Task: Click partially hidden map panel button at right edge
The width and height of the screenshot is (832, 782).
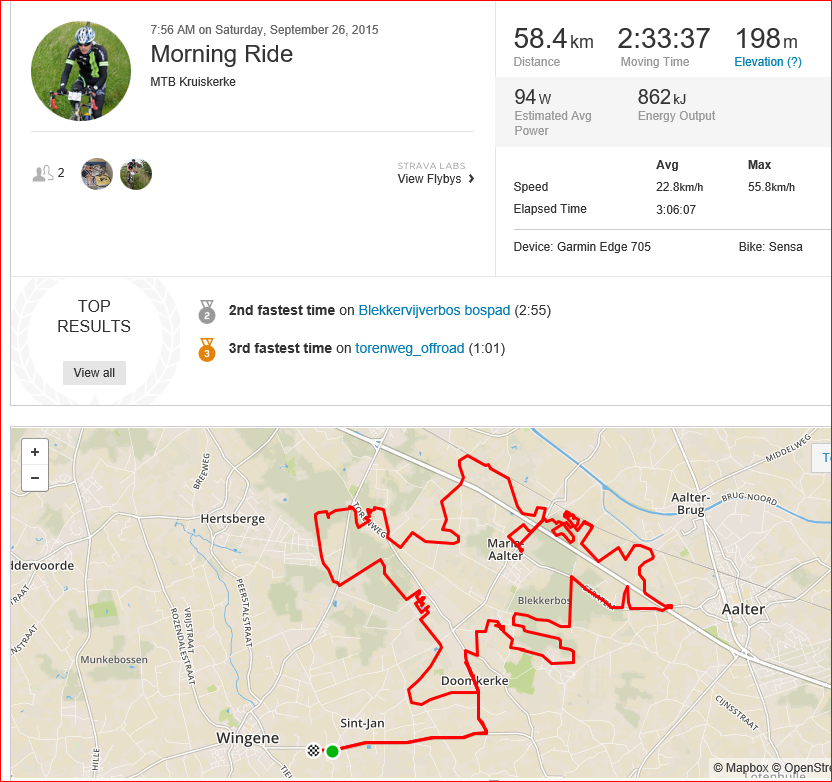Action: tap(822, 458)
